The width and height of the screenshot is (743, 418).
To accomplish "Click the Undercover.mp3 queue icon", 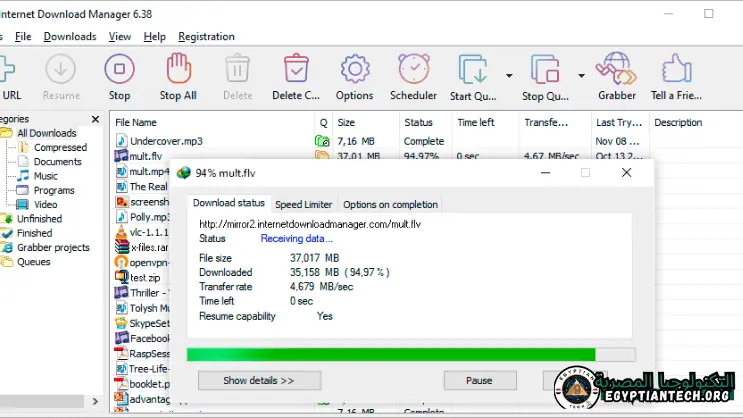I will (322, 141).
